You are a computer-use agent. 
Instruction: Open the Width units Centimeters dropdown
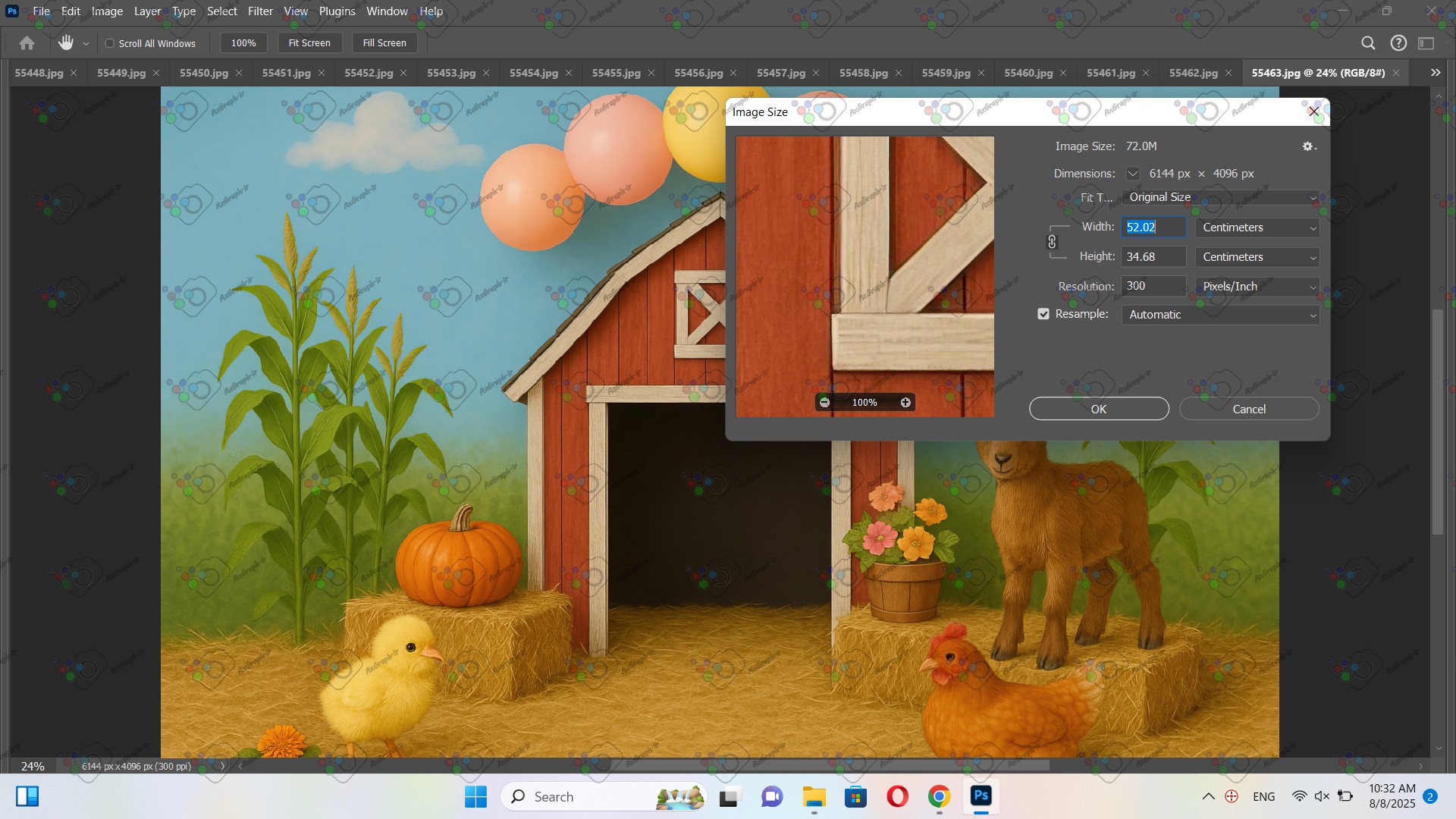click(1257, 227)
